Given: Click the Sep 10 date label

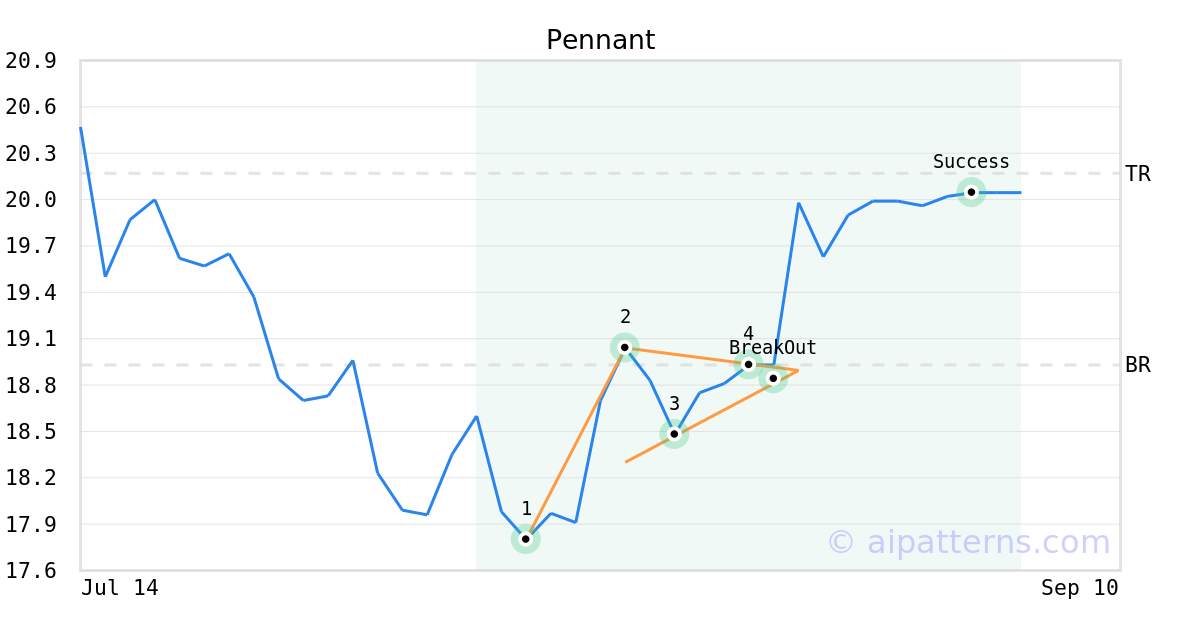Looking at the screenshot, I should click(1080, 588).
